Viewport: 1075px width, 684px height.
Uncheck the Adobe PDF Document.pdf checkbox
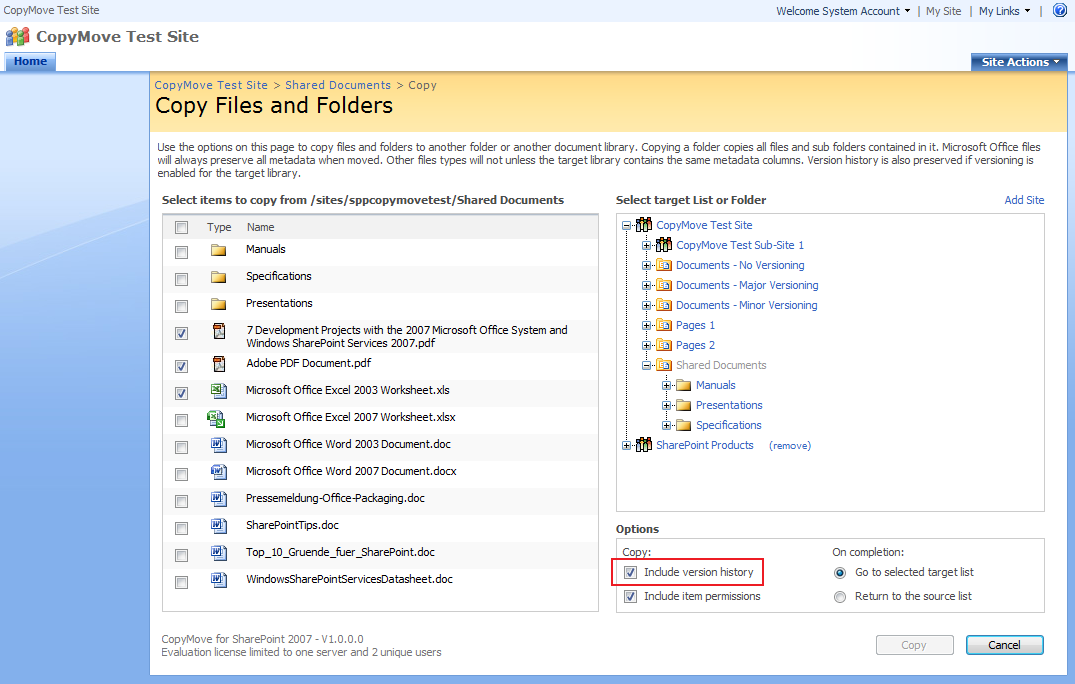(181, 366)
